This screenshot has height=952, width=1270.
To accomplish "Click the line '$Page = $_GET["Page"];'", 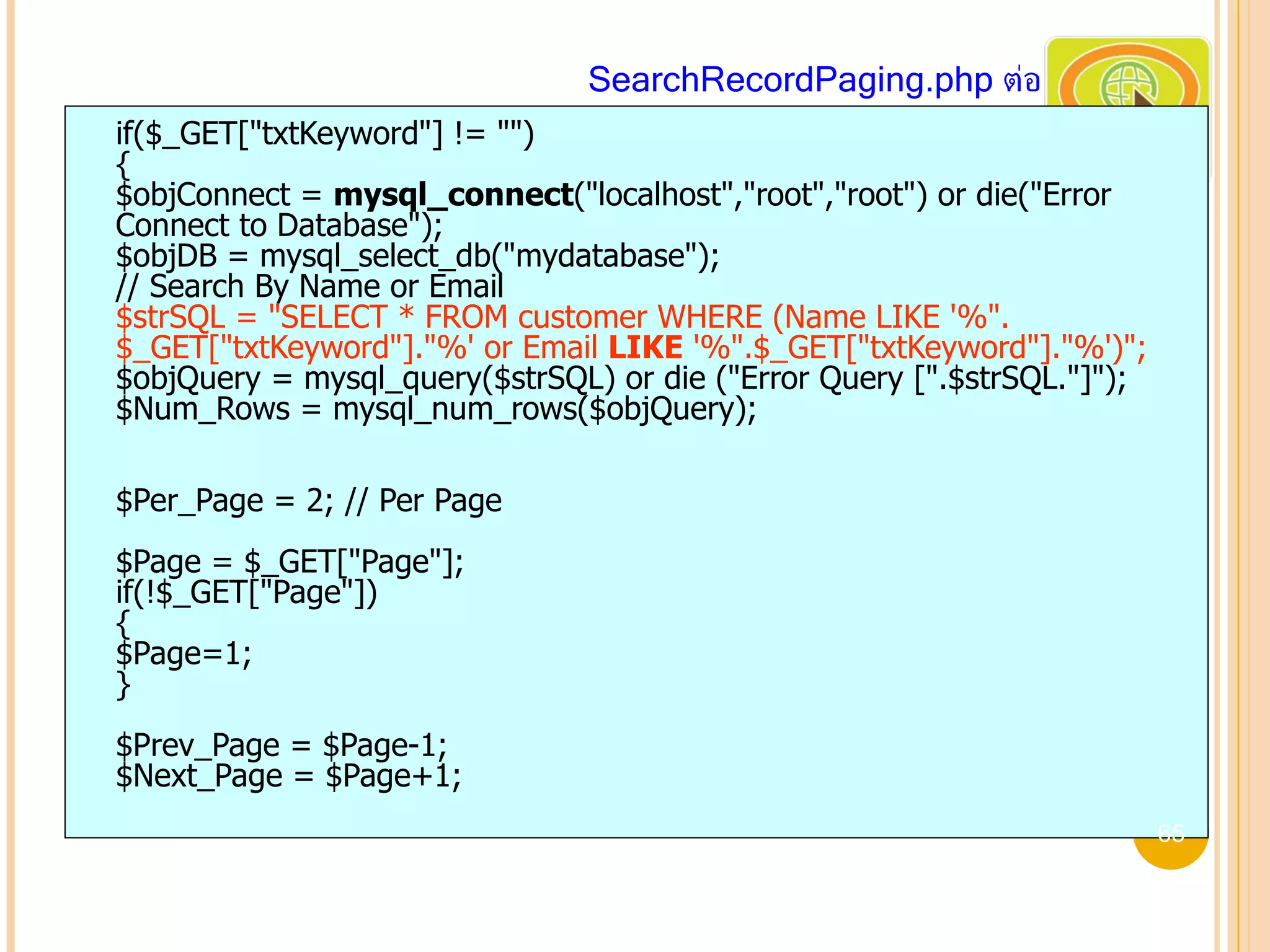I will click(290, 562).
